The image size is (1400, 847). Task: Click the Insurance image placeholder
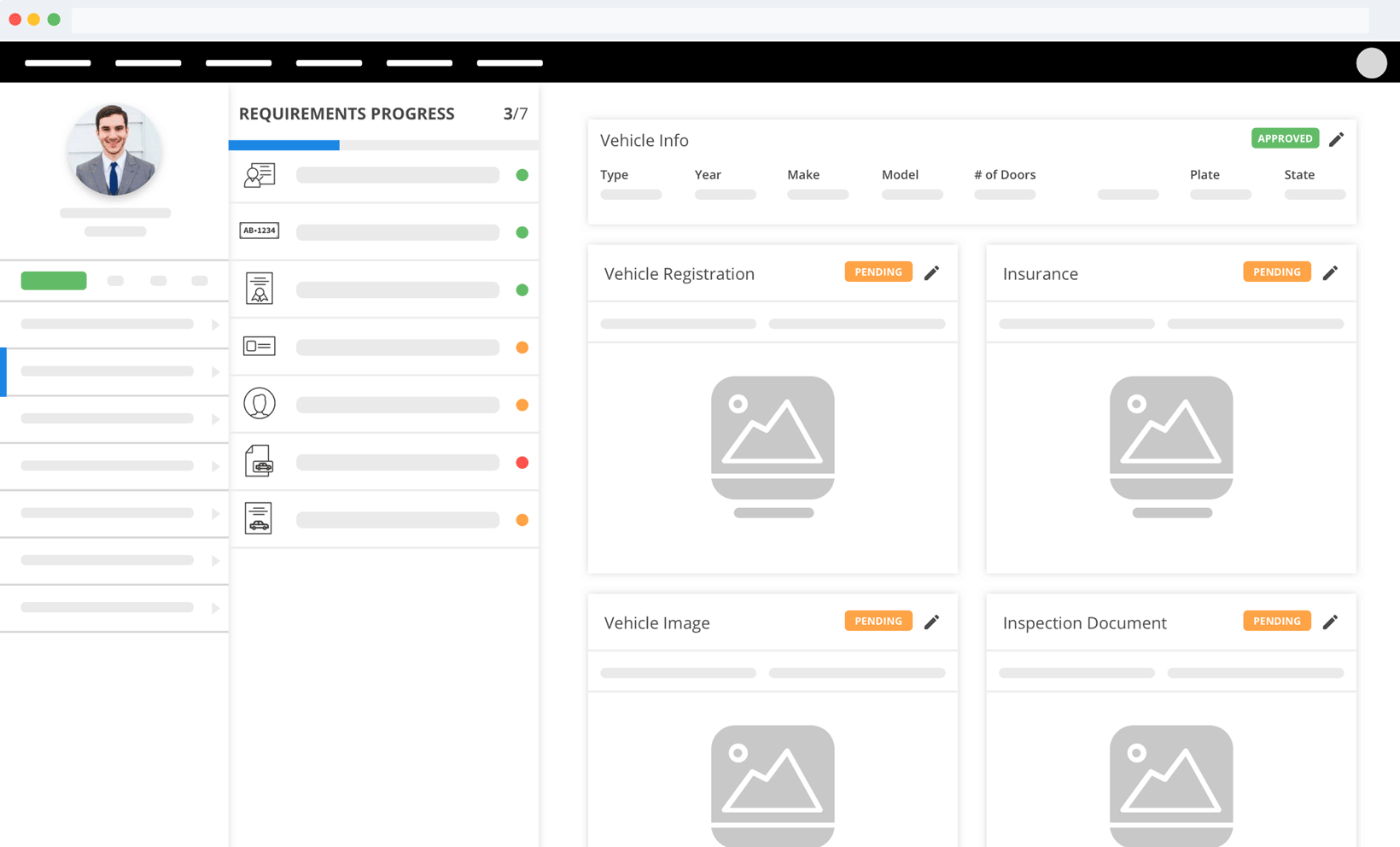1171,437
